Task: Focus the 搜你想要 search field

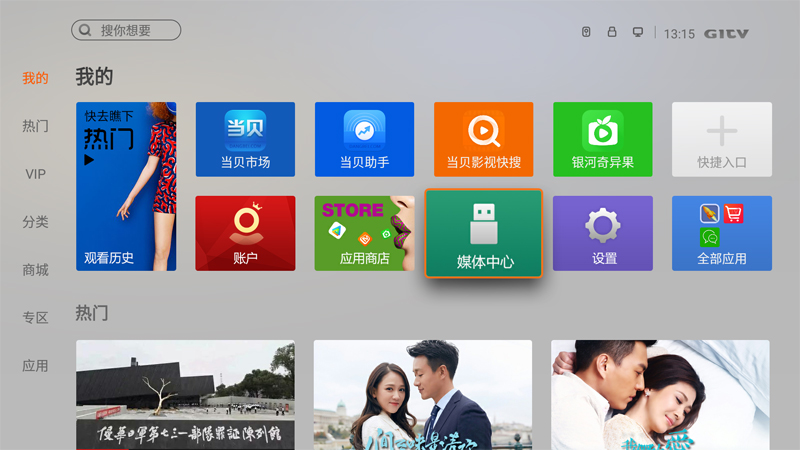Action: (x=126, y=30)
